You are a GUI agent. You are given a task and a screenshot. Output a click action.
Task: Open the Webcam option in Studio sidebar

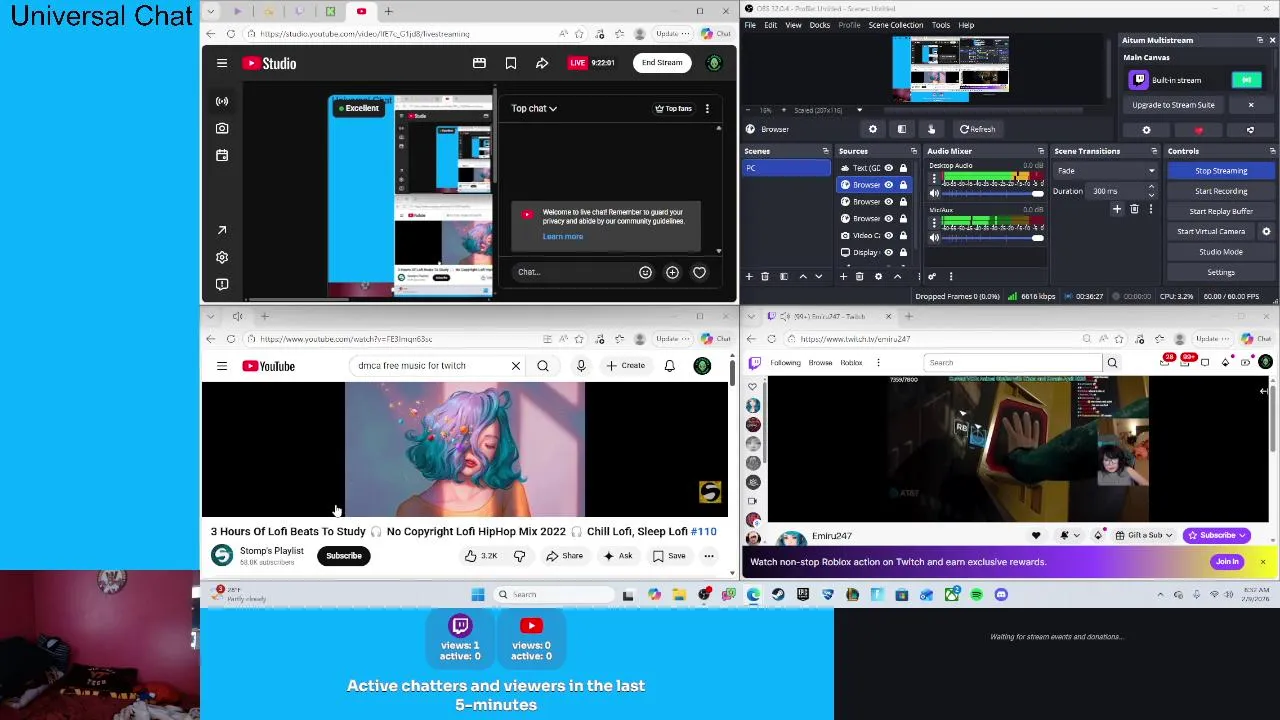coord(222,128)
